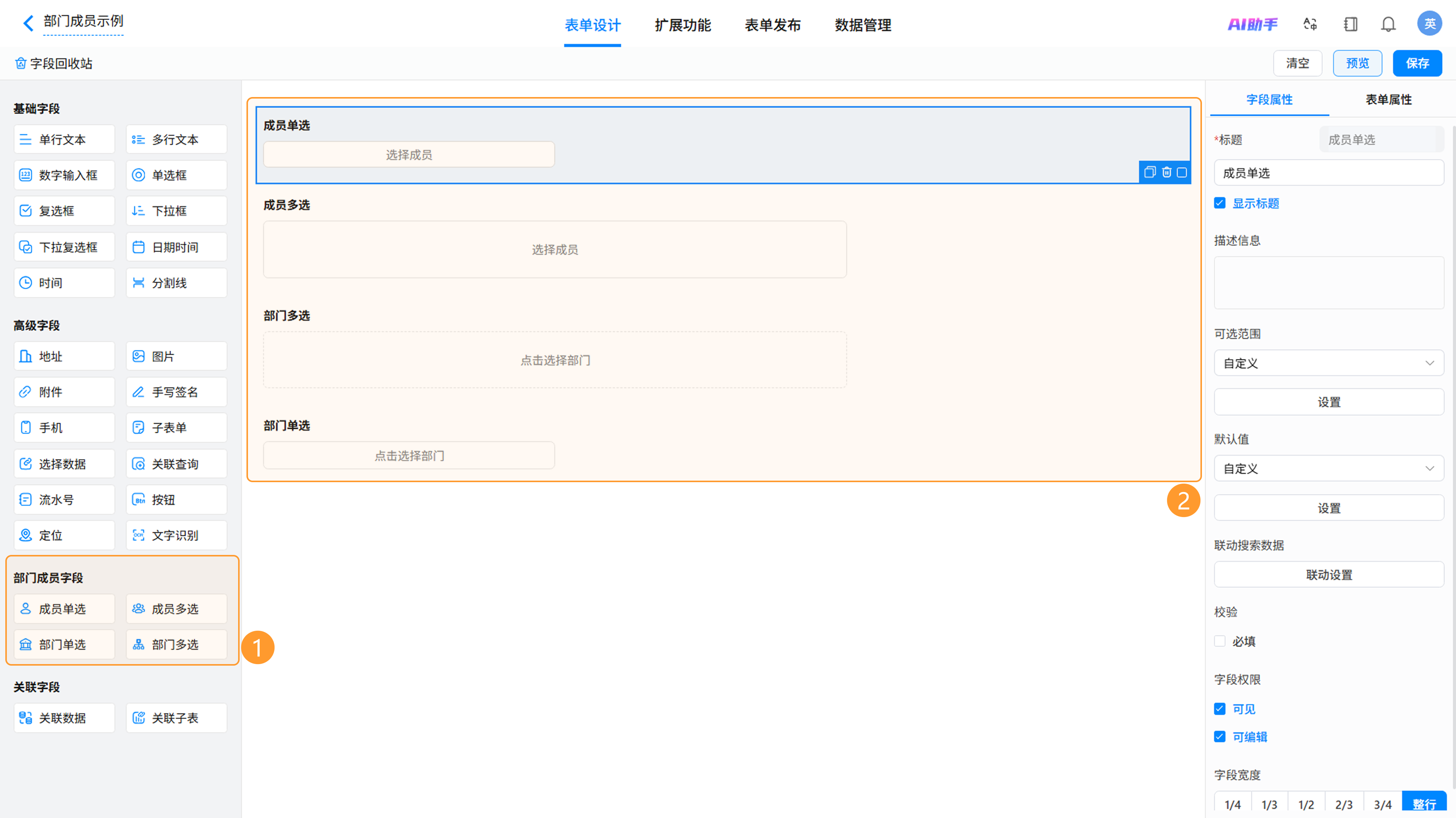Open the 可选范围 dropdown
Image resolution: width=1456 pixels, height=818 pixels.
click(1329, 363)
